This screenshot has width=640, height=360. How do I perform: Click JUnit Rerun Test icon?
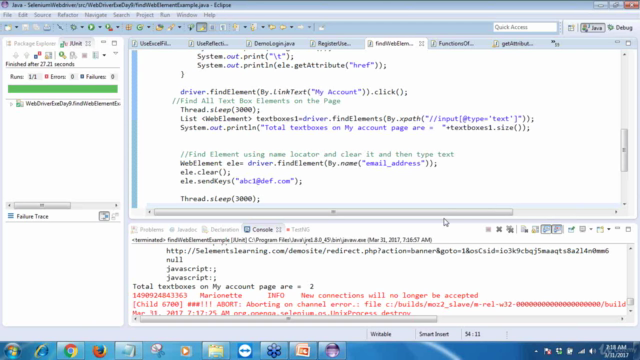62,55
